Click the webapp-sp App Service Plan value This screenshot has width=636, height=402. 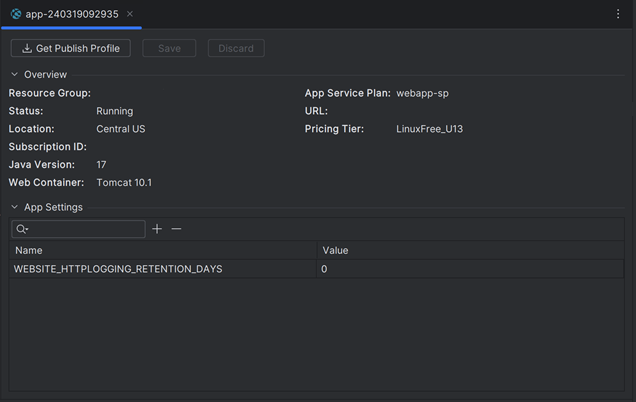pyautogui.click(x=422, y=93)
